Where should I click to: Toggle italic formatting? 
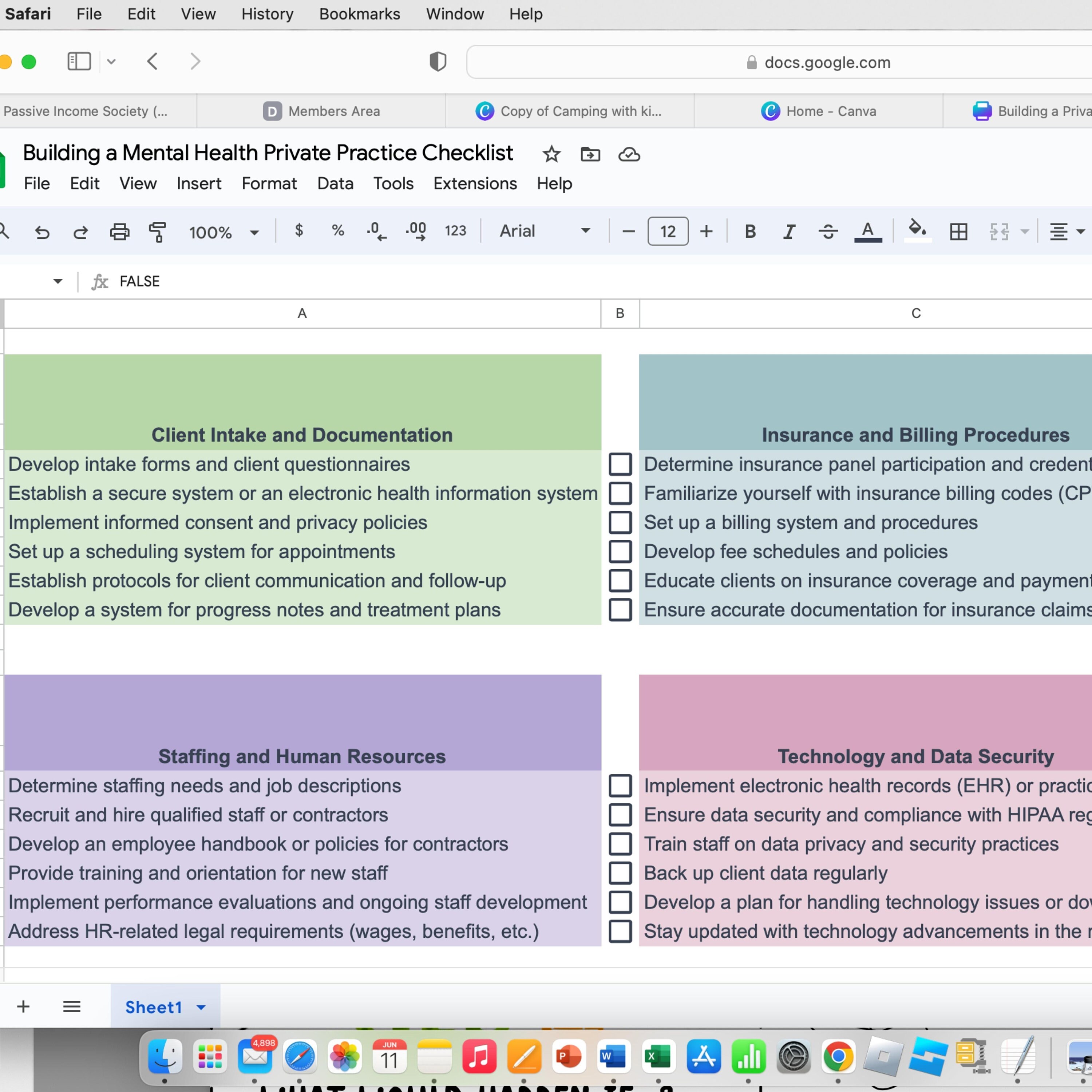(x=789, y=231)
